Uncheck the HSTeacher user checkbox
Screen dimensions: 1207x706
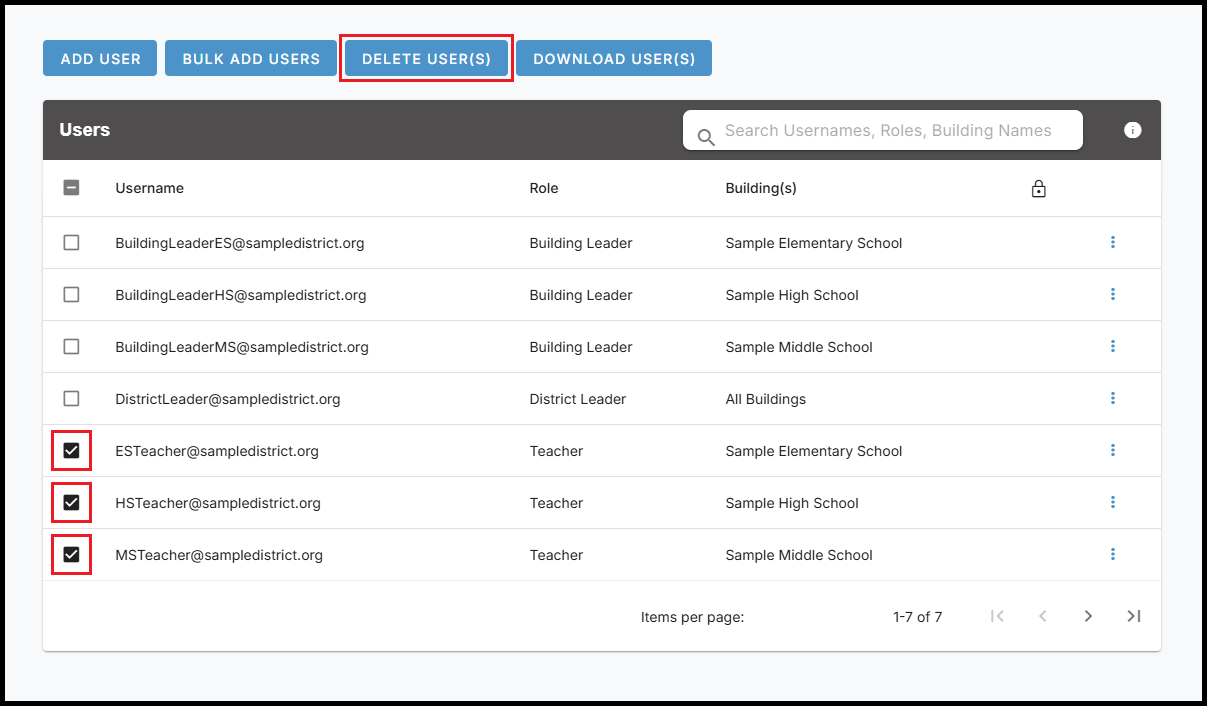click(71, 502)
